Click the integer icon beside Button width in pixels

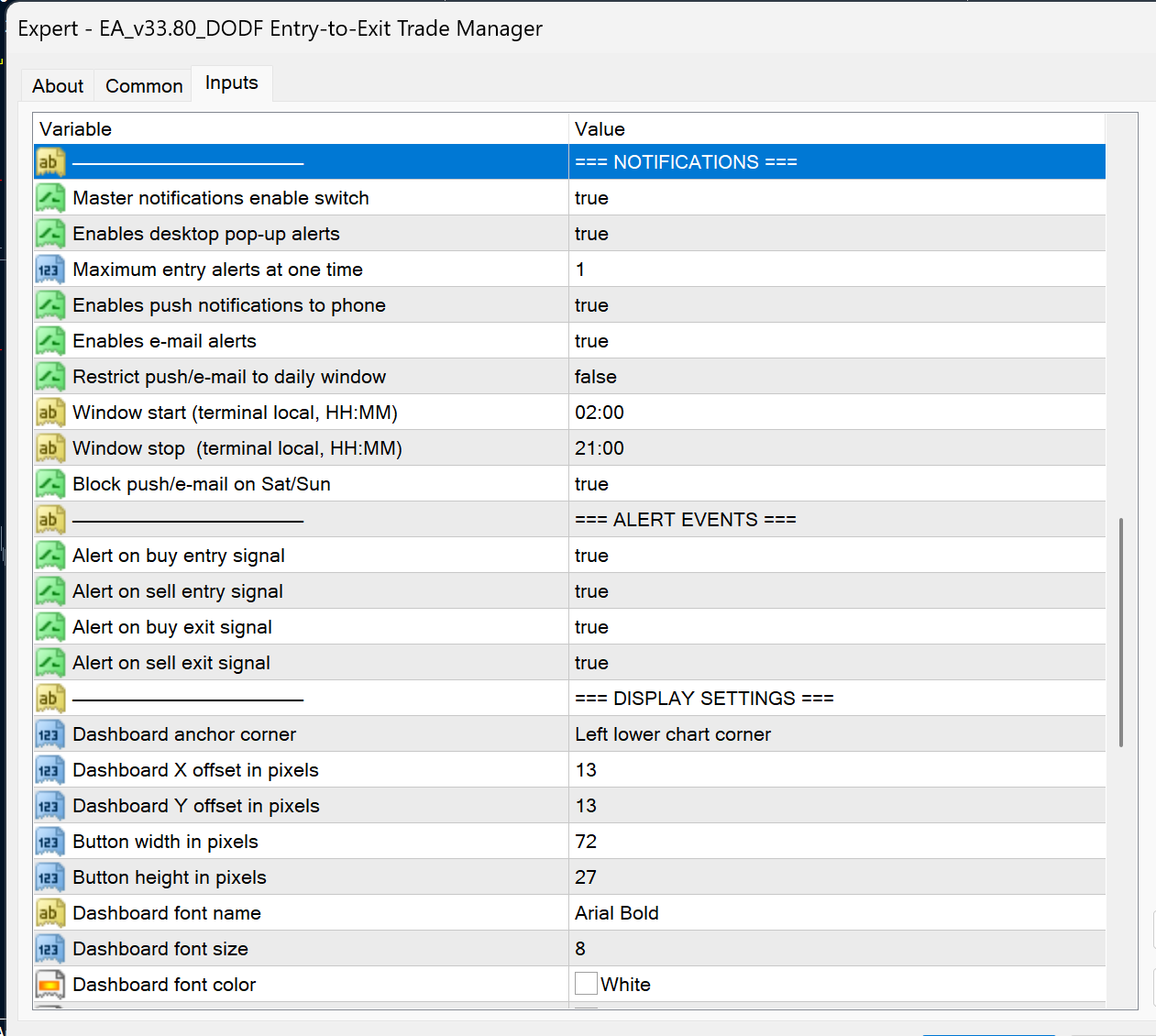(x=50, y=842)
